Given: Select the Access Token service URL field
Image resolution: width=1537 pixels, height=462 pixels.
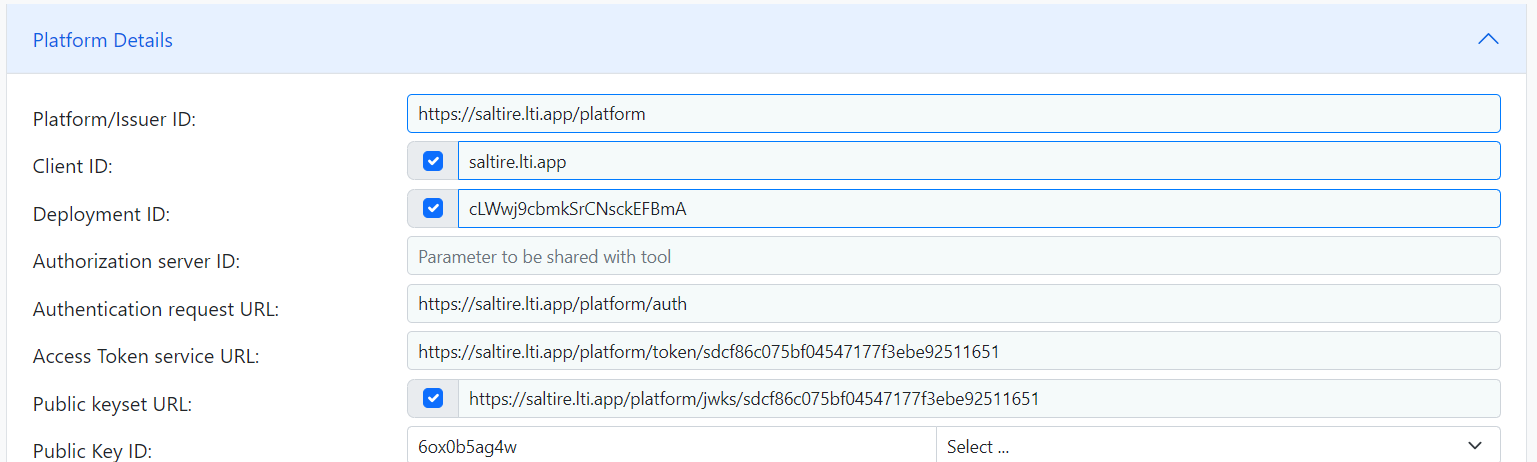Looking at the screenshot, I should pos(953,351).
